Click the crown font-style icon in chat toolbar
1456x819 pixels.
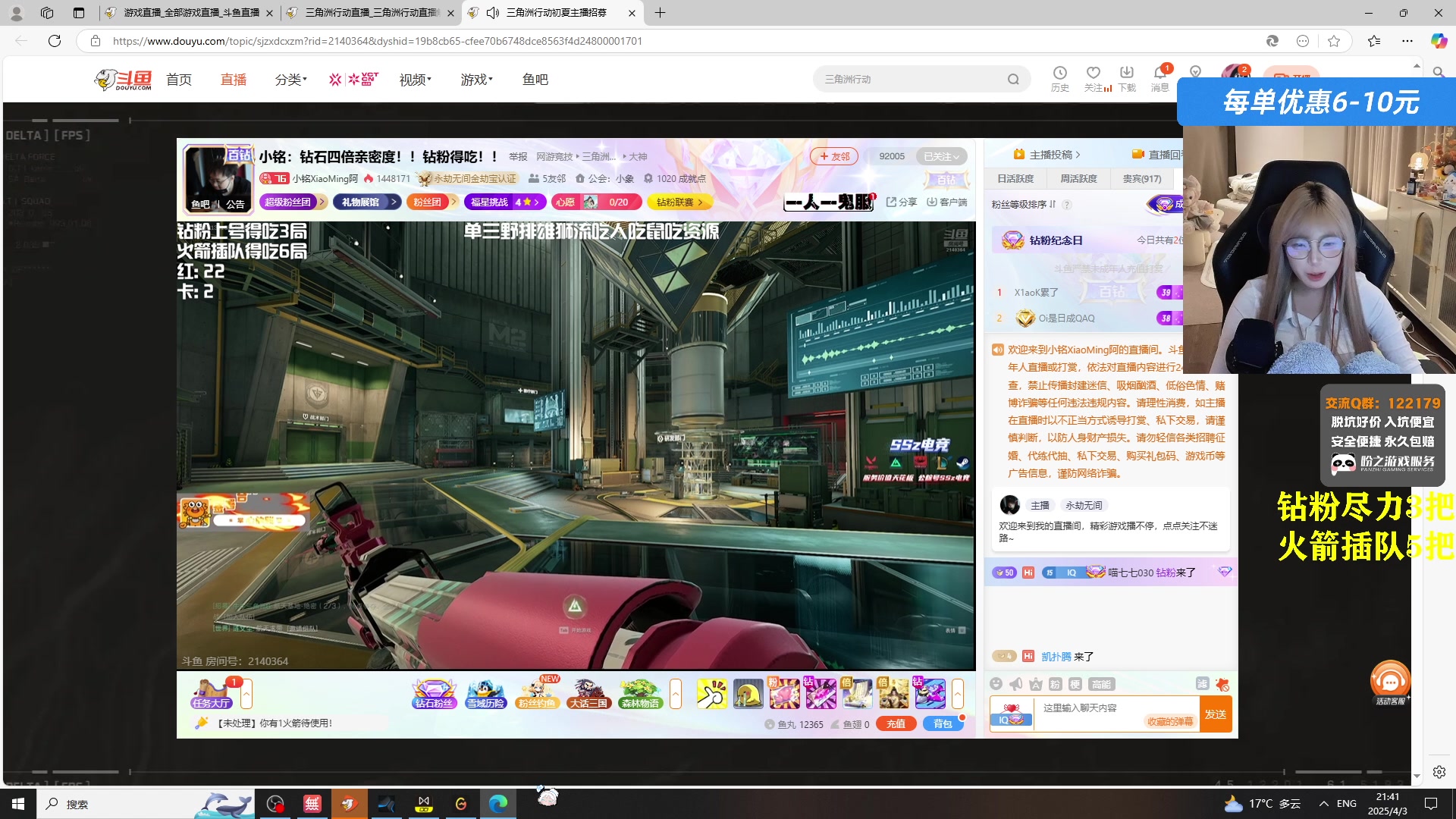(x=1036, y=684)
